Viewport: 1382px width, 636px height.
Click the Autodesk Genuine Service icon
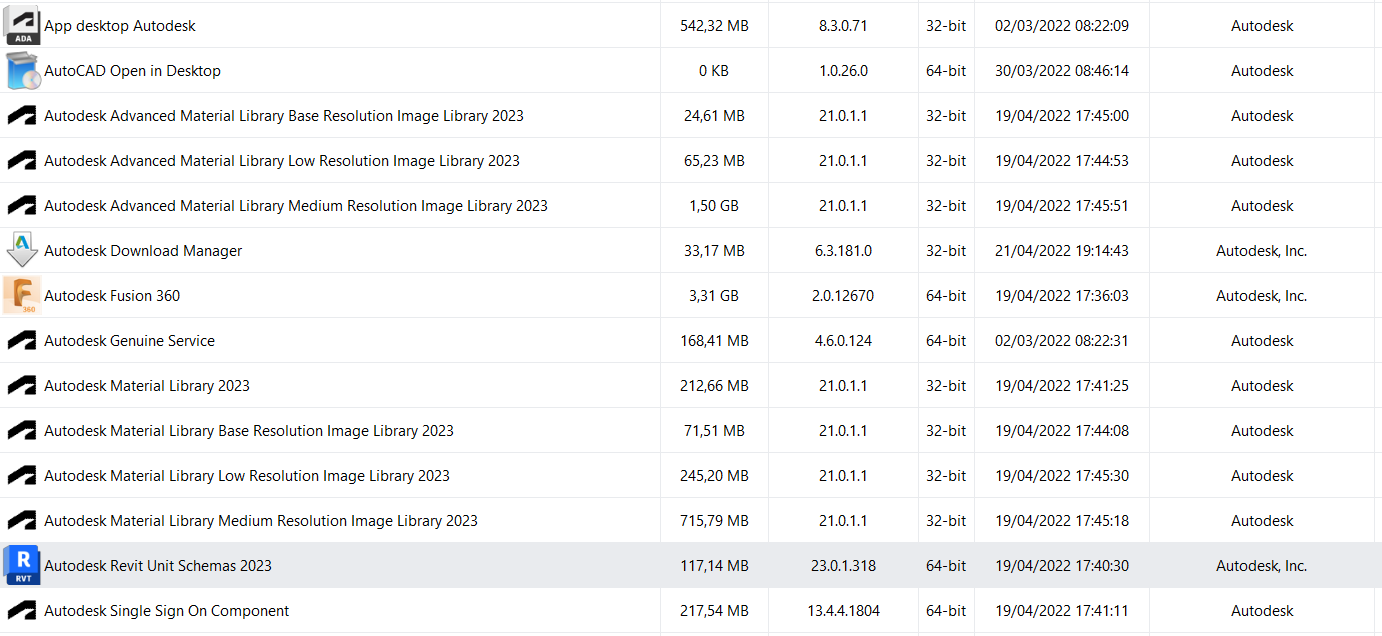point(22,341)
